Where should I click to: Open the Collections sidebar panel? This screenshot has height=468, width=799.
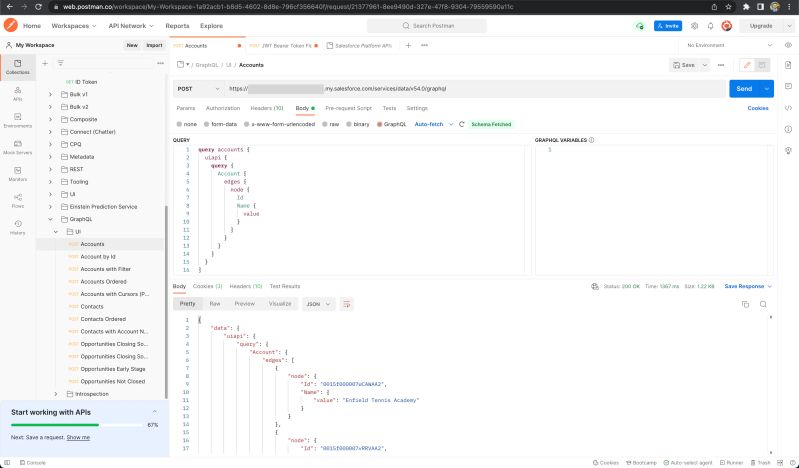18,67
